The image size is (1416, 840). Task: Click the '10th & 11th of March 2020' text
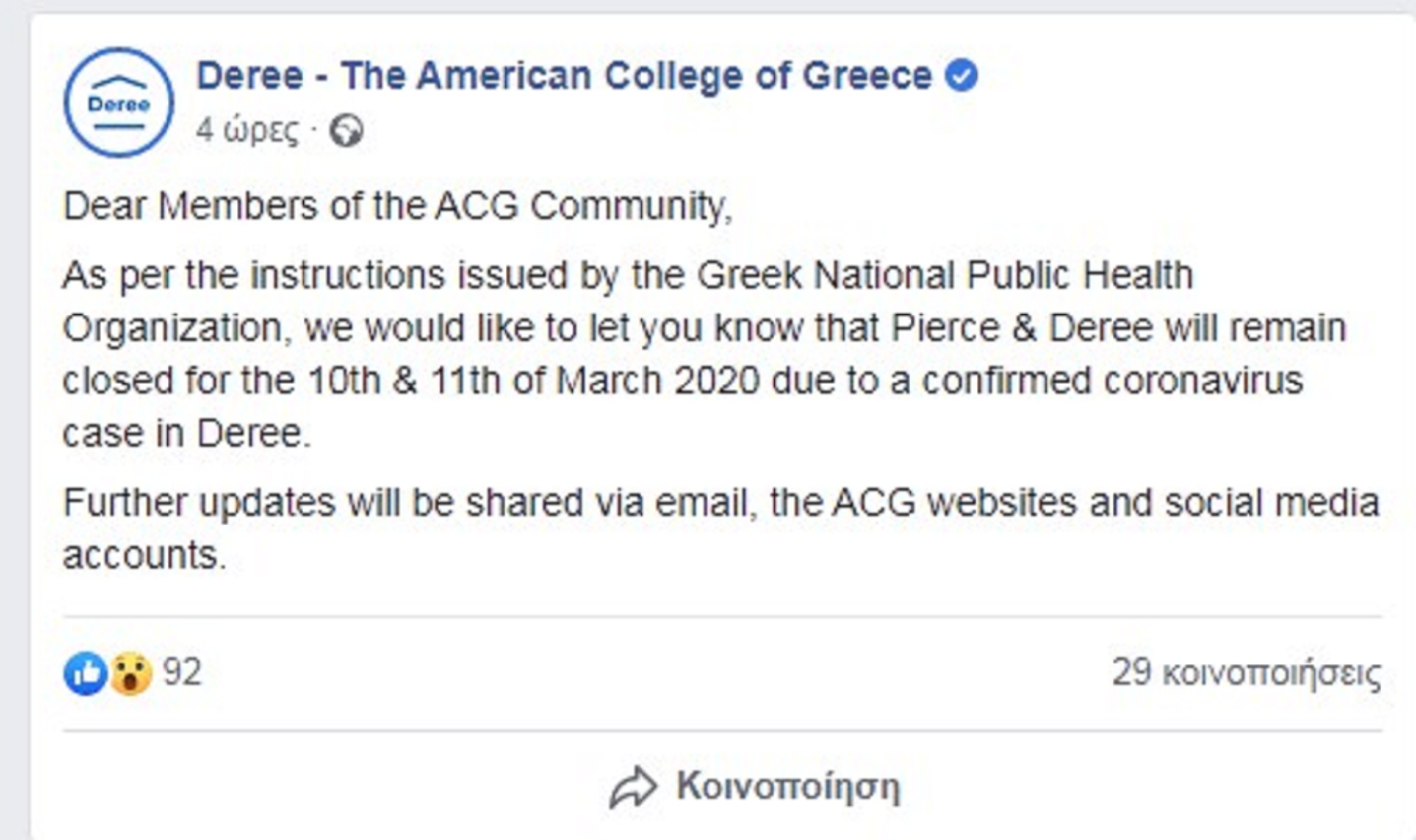(x=534, y=381)
